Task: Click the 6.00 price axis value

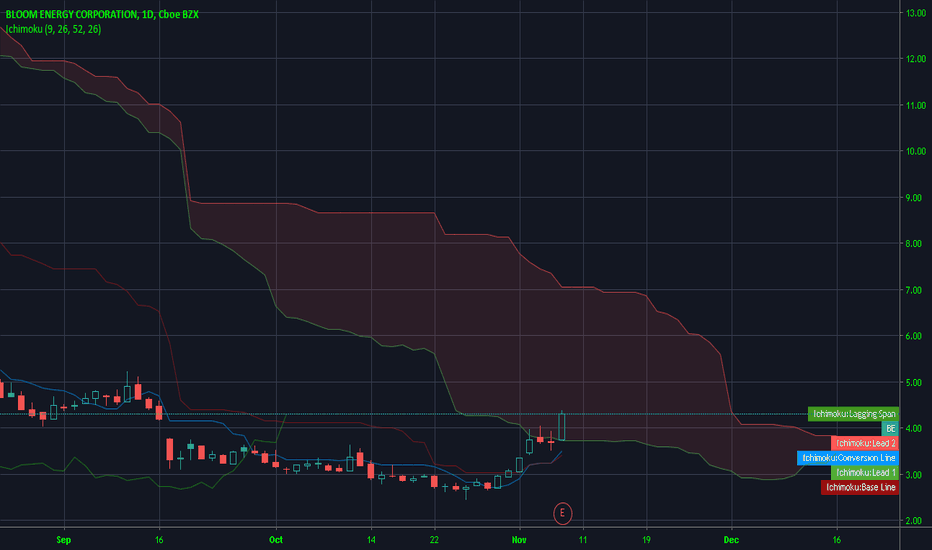Action: click(914, 336)
